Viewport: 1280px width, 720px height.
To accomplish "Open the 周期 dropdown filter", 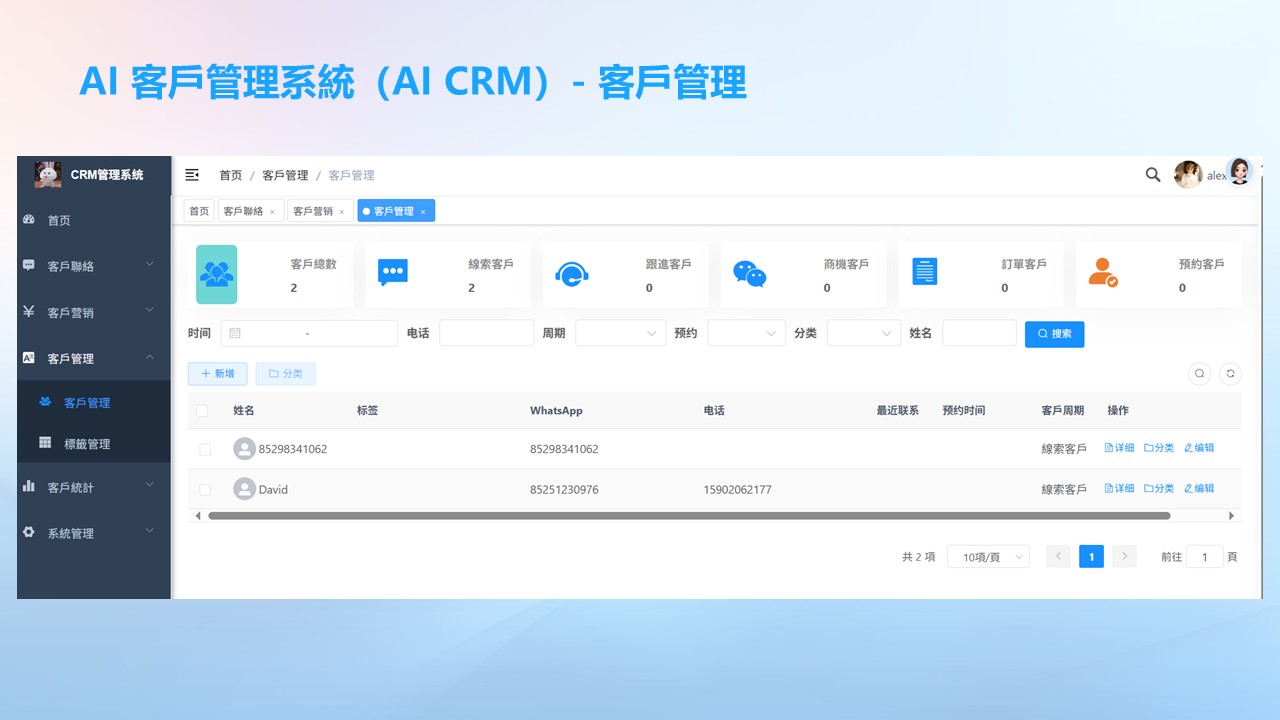I will [620, 333].
